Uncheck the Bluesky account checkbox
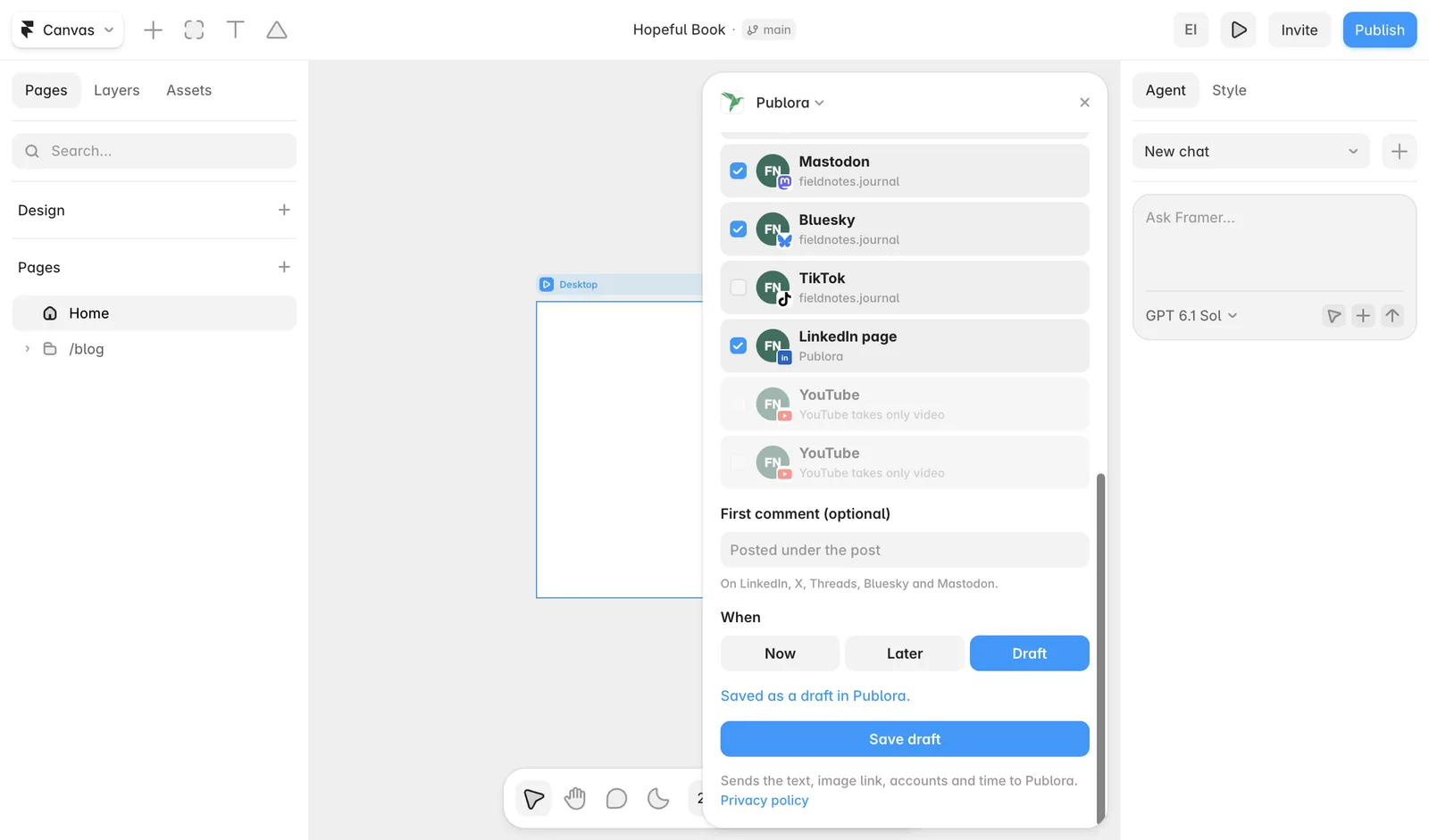 [x=738, y=229]
